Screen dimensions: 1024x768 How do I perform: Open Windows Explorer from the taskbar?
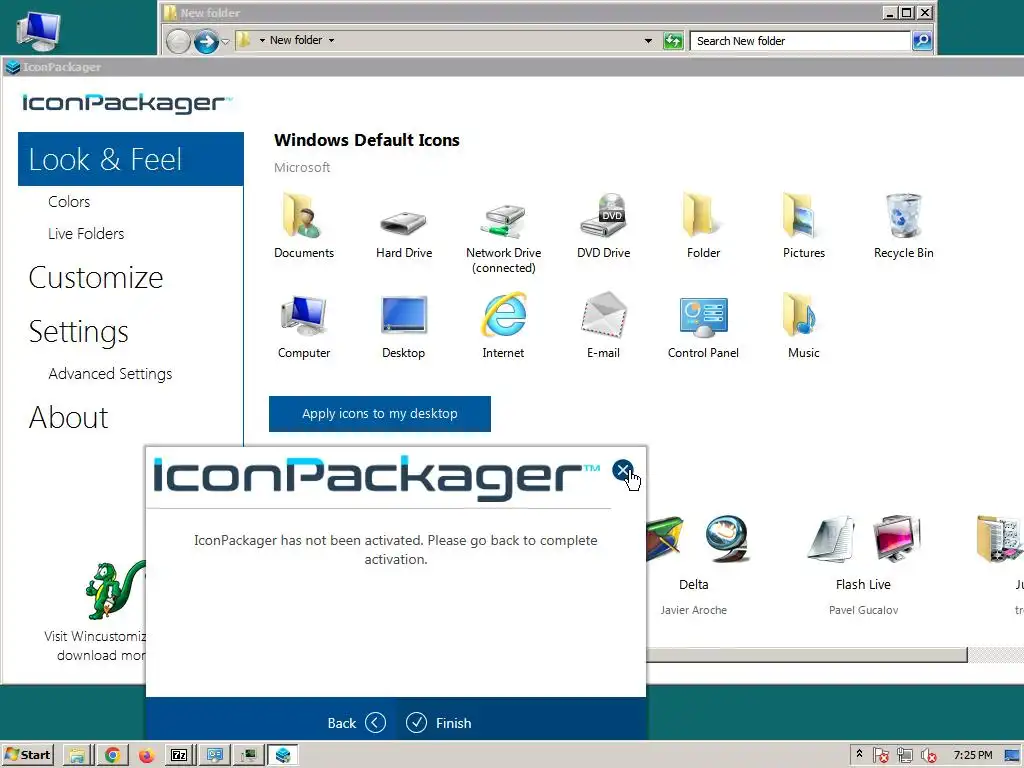pos(77,755)
